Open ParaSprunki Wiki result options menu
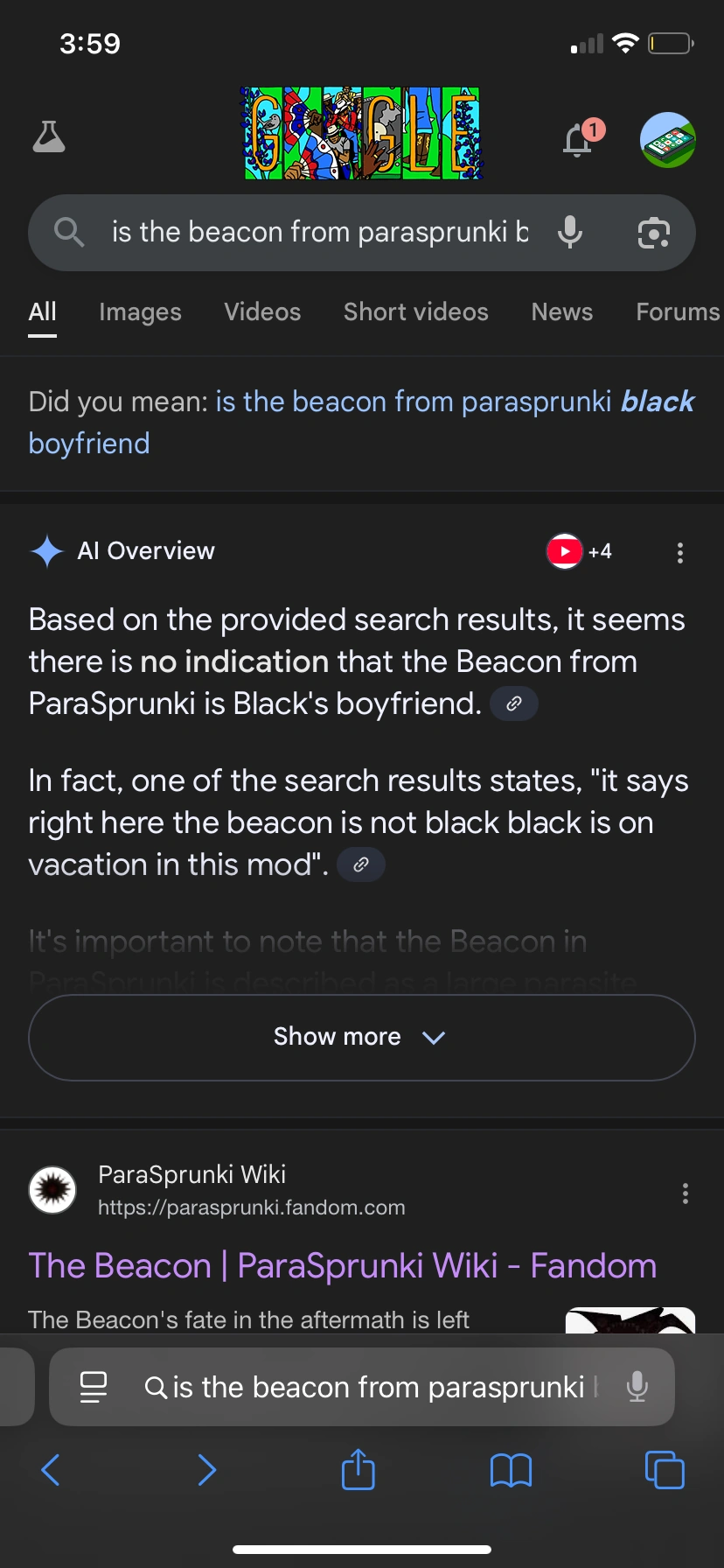The width and height of the screenshot is (724, 1568). (x=685, y=1193)
